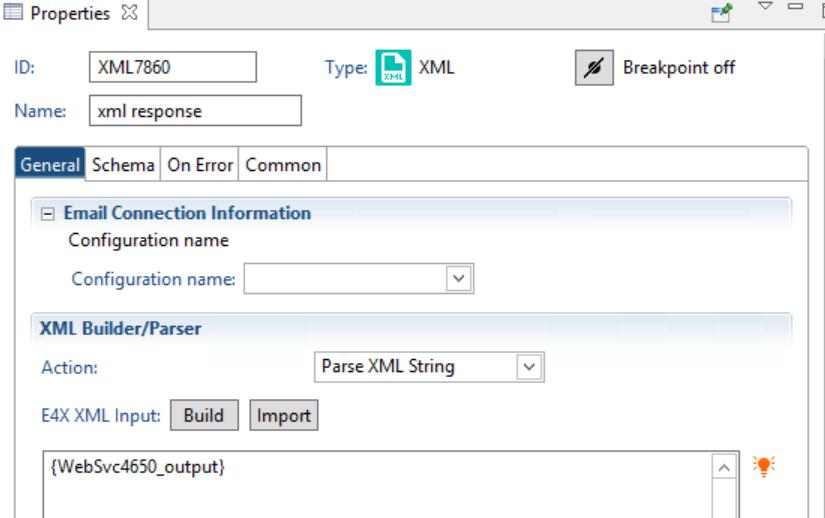The image size is (825, 518).
Task: Open the Action dropdown list
Action: click(x=529, y=367)
